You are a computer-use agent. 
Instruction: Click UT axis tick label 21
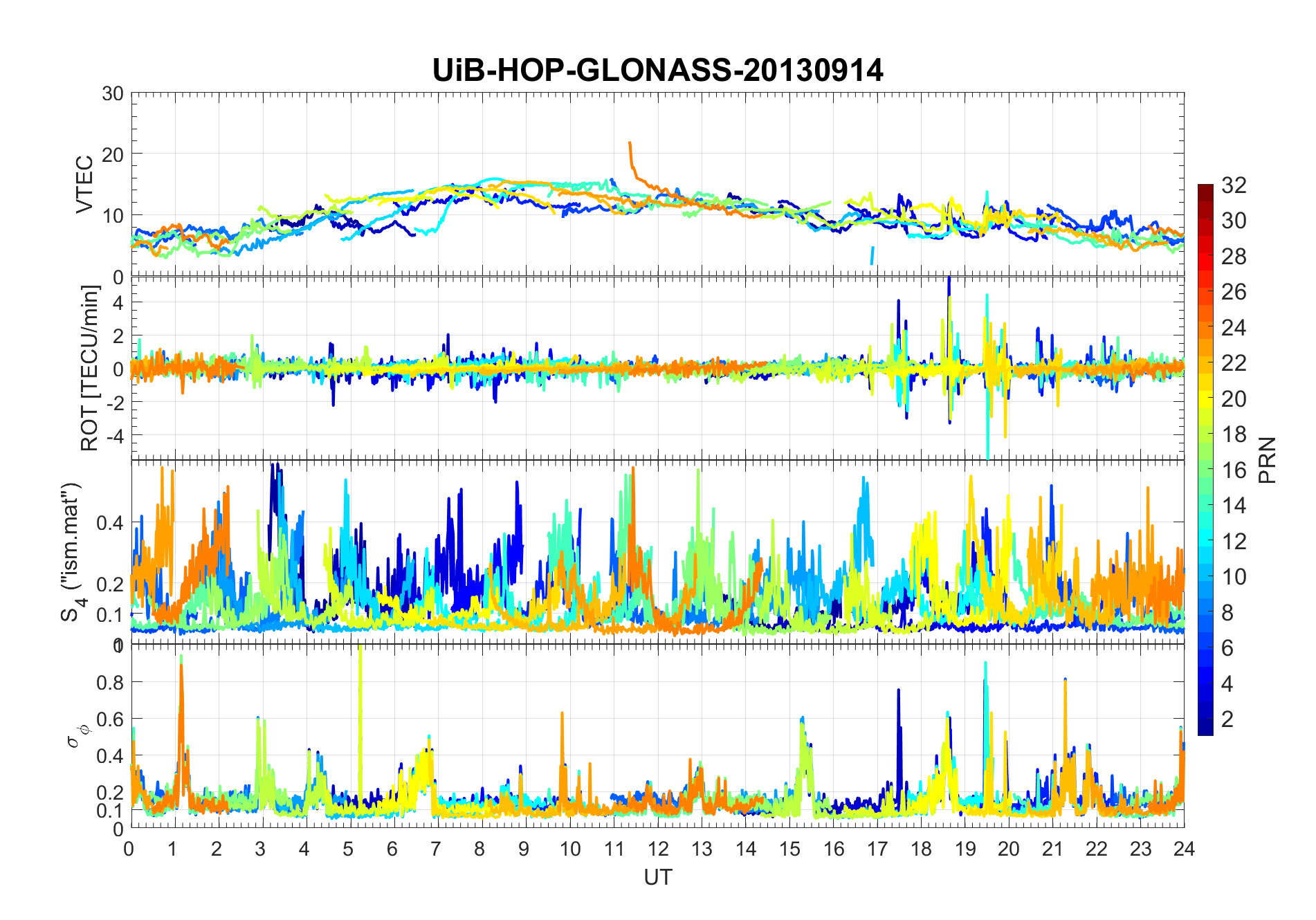(1053, 849)
